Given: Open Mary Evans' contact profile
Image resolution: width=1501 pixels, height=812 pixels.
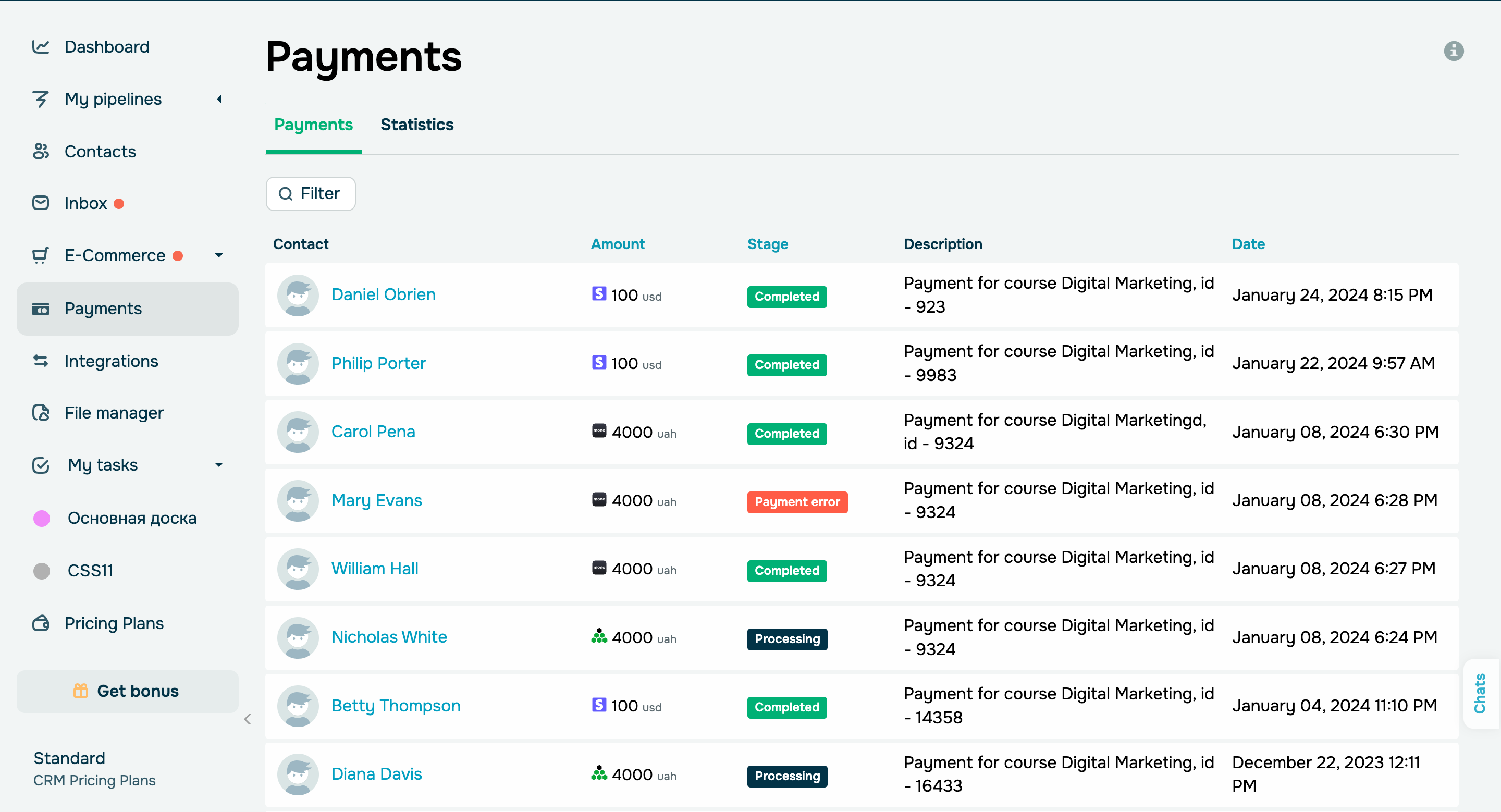Looking at the screenshot, I should (376, 500).
